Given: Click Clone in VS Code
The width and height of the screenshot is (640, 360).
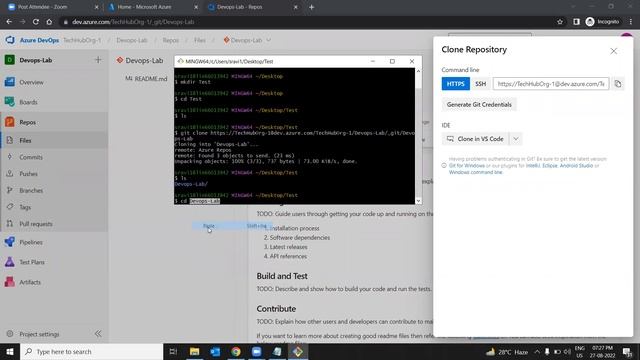Looking at the screenshot, I should (x=476, y=139).
